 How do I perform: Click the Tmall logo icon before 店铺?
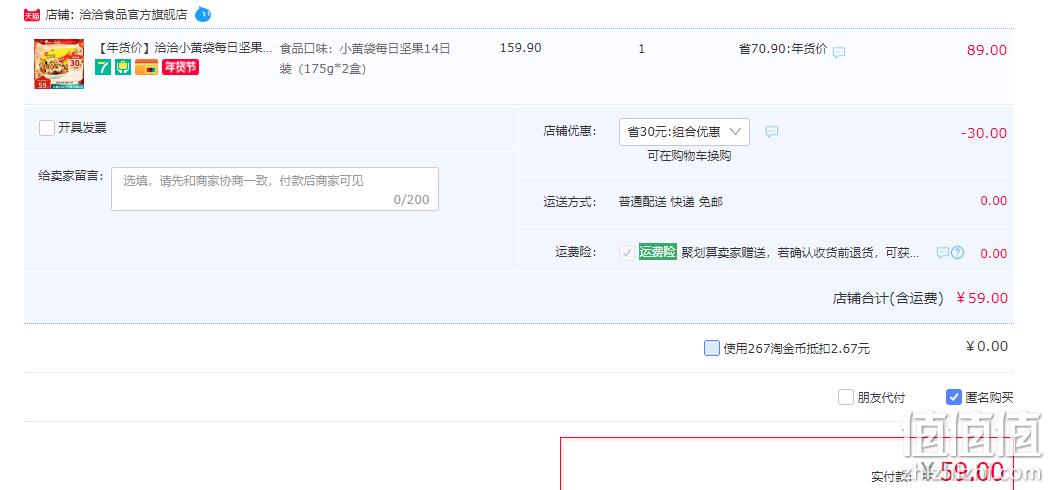32,15
